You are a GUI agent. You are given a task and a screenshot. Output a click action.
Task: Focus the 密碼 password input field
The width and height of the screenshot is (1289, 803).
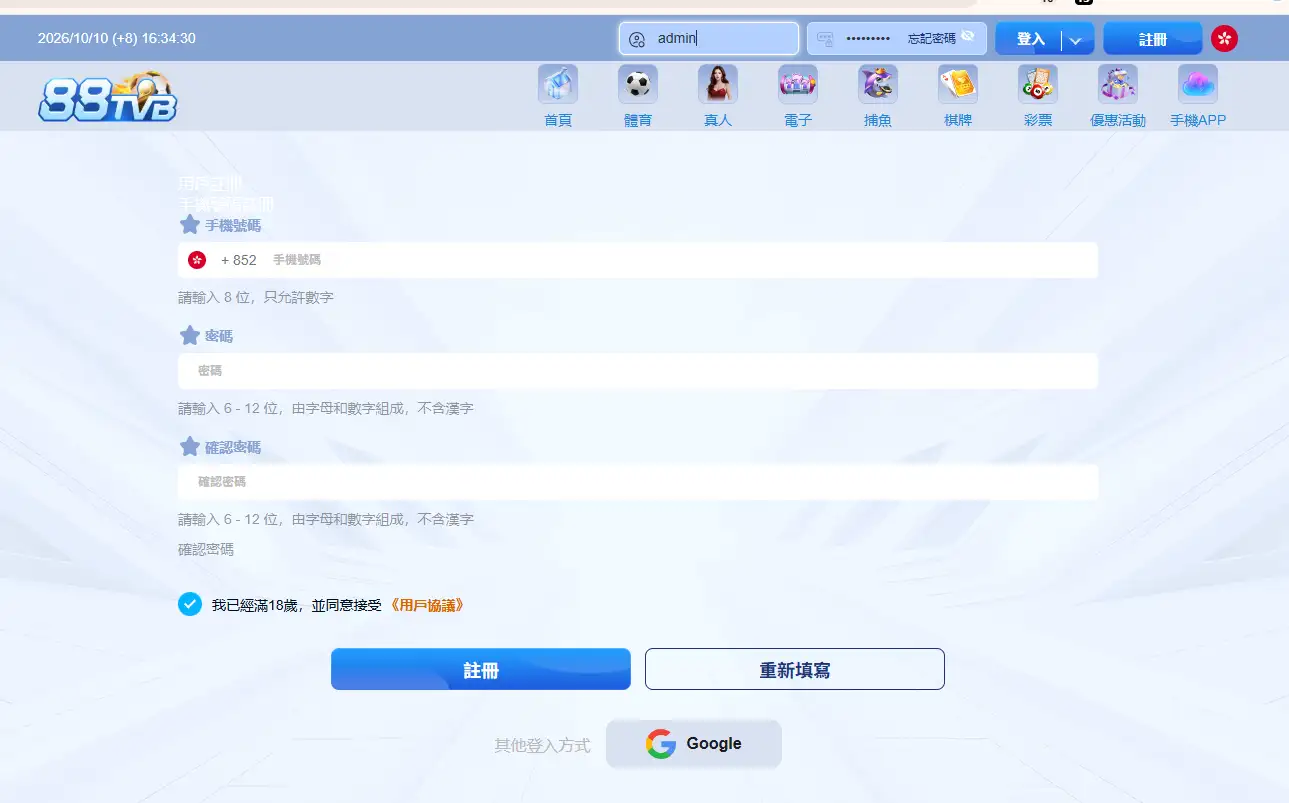(638, 371)
